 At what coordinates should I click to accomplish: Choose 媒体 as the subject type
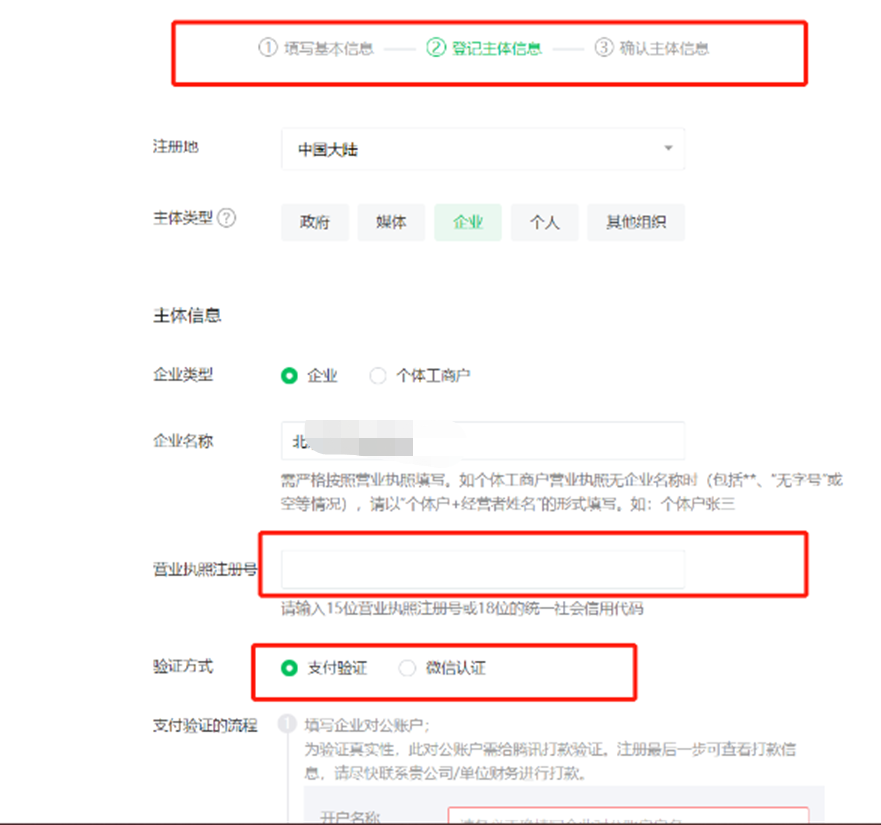391,223
